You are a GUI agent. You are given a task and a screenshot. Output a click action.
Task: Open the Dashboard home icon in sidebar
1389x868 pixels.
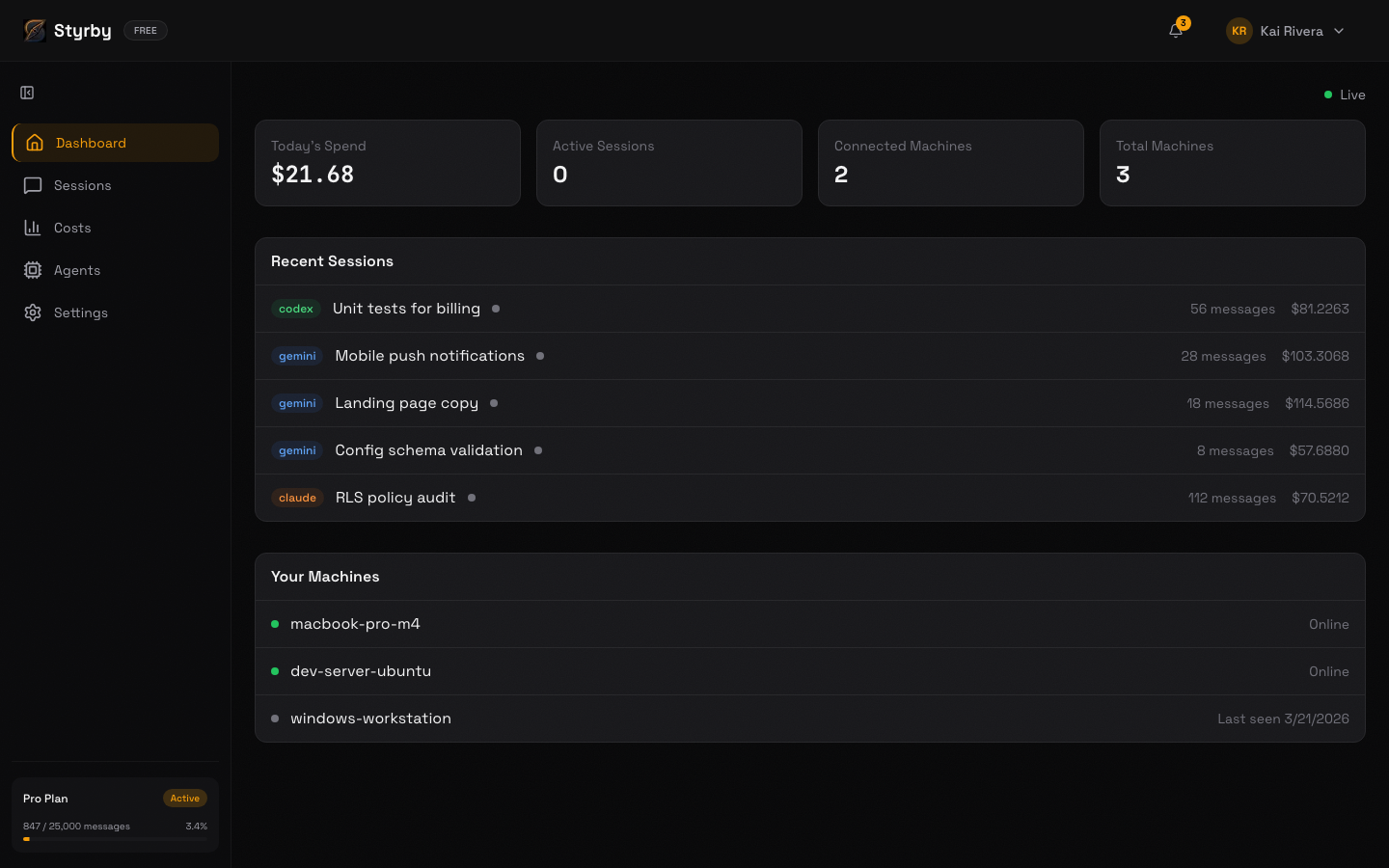35,142
